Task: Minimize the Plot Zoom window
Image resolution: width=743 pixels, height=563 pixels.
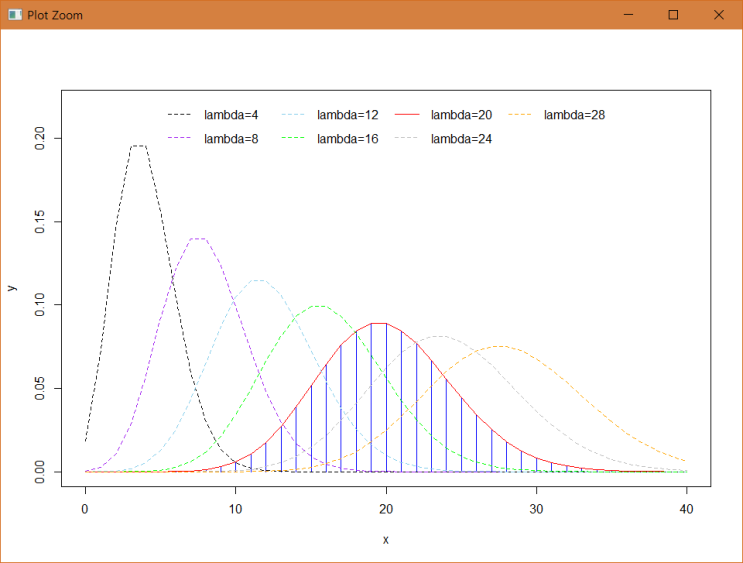Action: pos(628,15)
